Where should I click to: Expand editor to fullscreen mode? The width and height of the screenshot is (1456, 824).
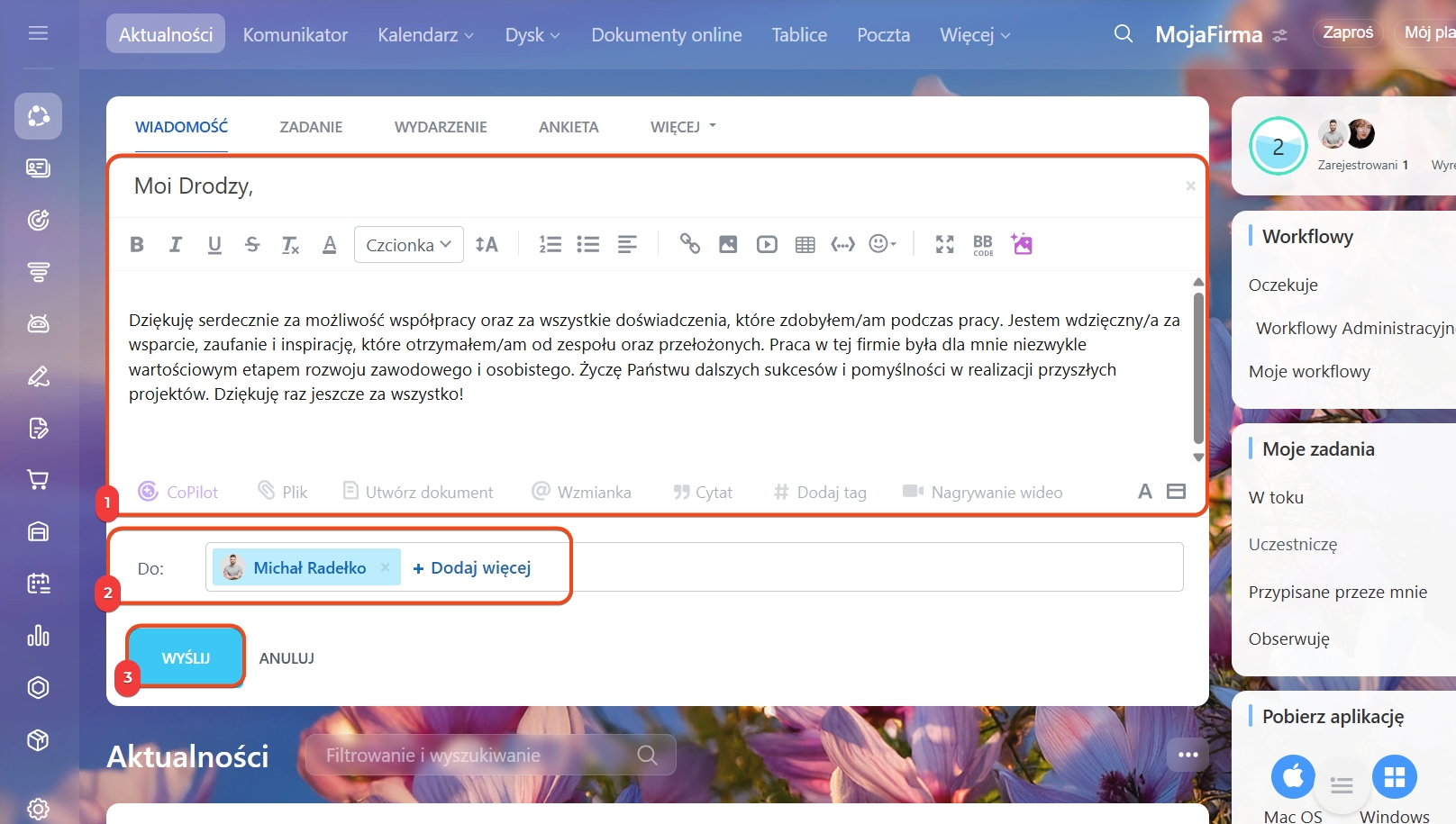(944, 244)
